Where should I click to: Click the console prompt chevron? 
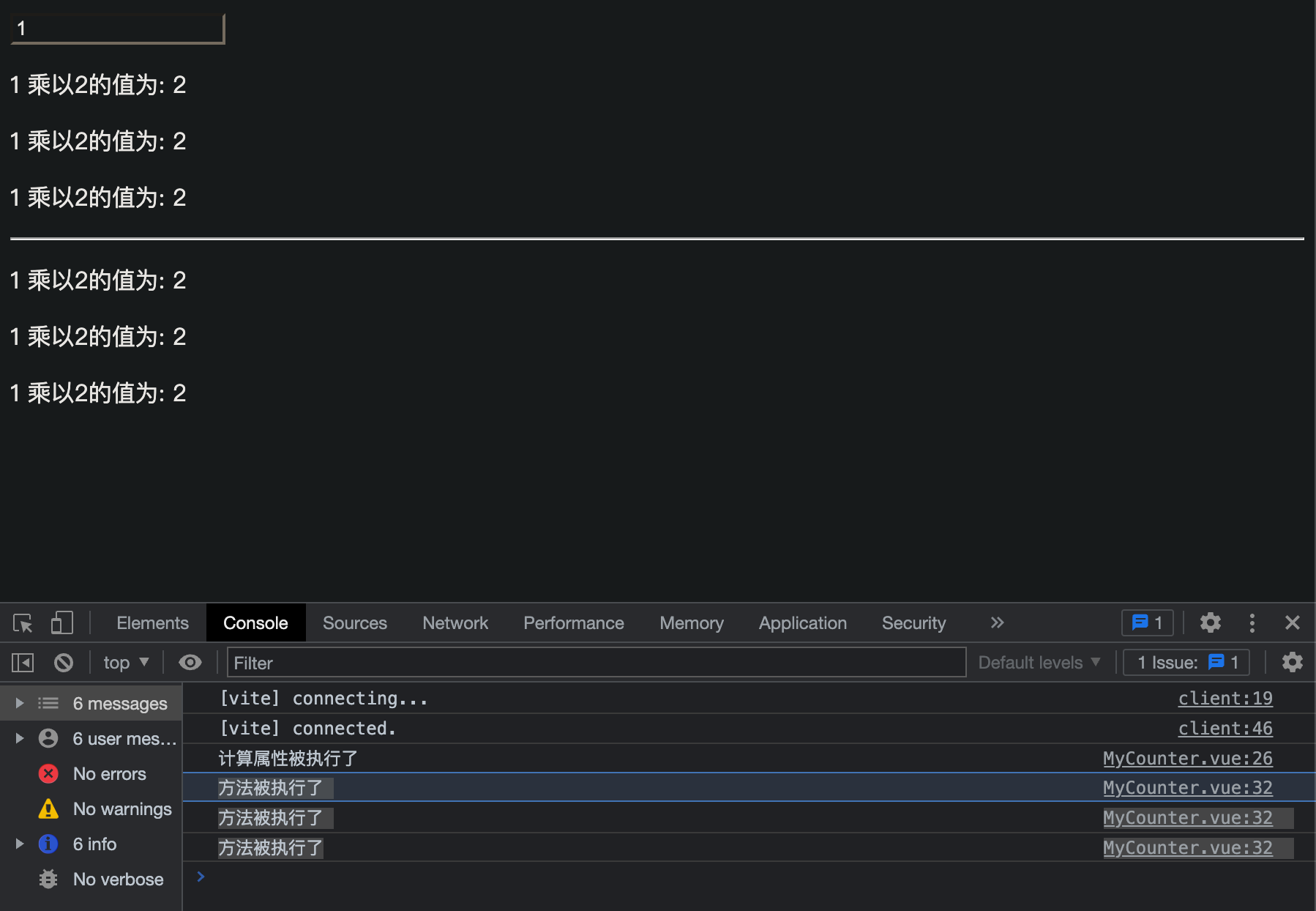tap(201, 877)
